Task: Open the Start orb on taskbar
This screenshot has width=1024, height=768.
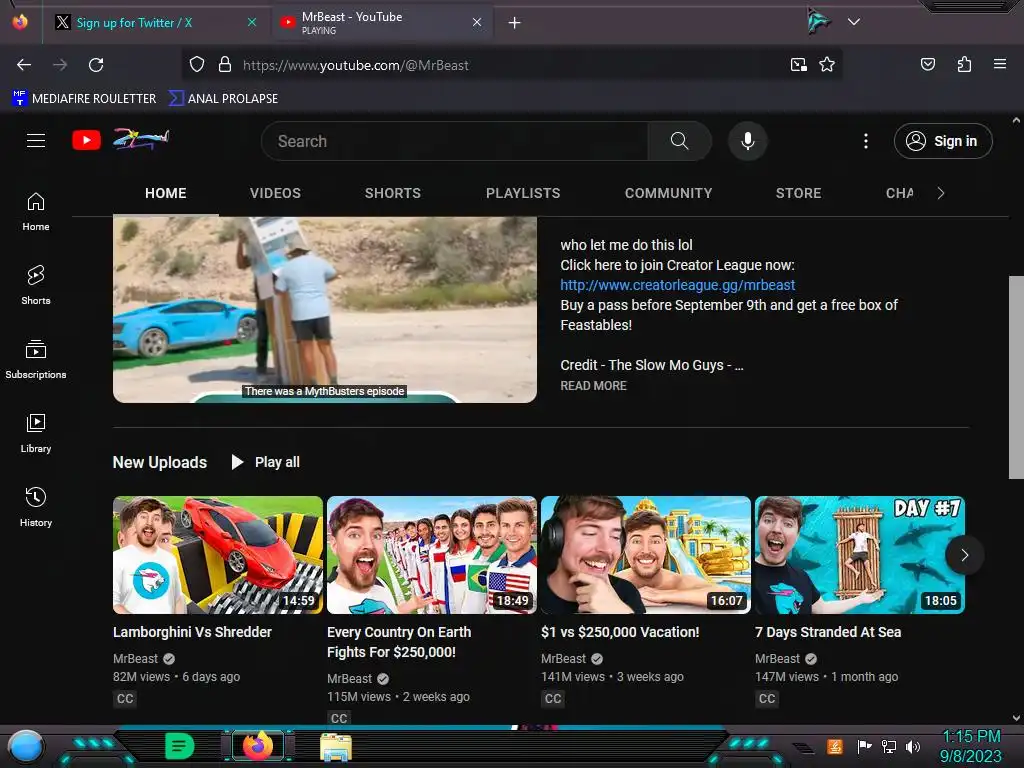Action: (x=26, y=746)
